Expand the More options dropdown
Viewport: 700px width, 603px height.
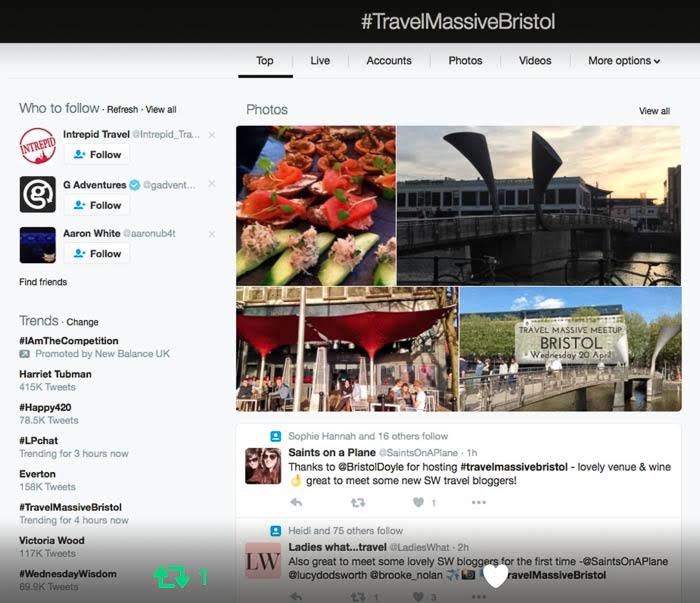pyautogui.click(x=624, y=61)
